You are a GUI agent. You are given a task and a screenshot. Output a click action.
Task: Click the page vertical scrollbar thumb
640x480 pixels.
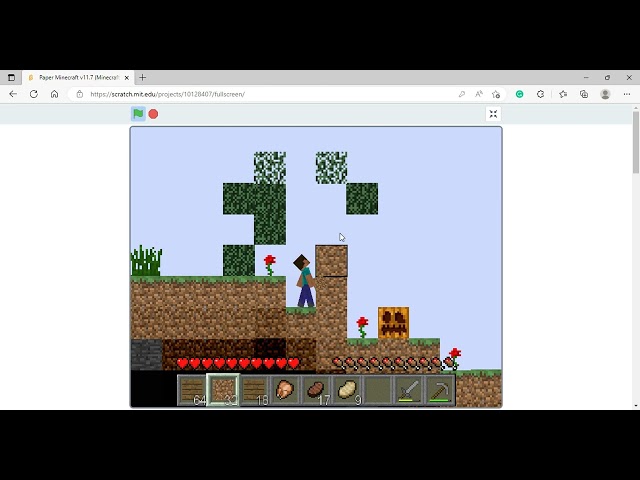tap(636, 142)
